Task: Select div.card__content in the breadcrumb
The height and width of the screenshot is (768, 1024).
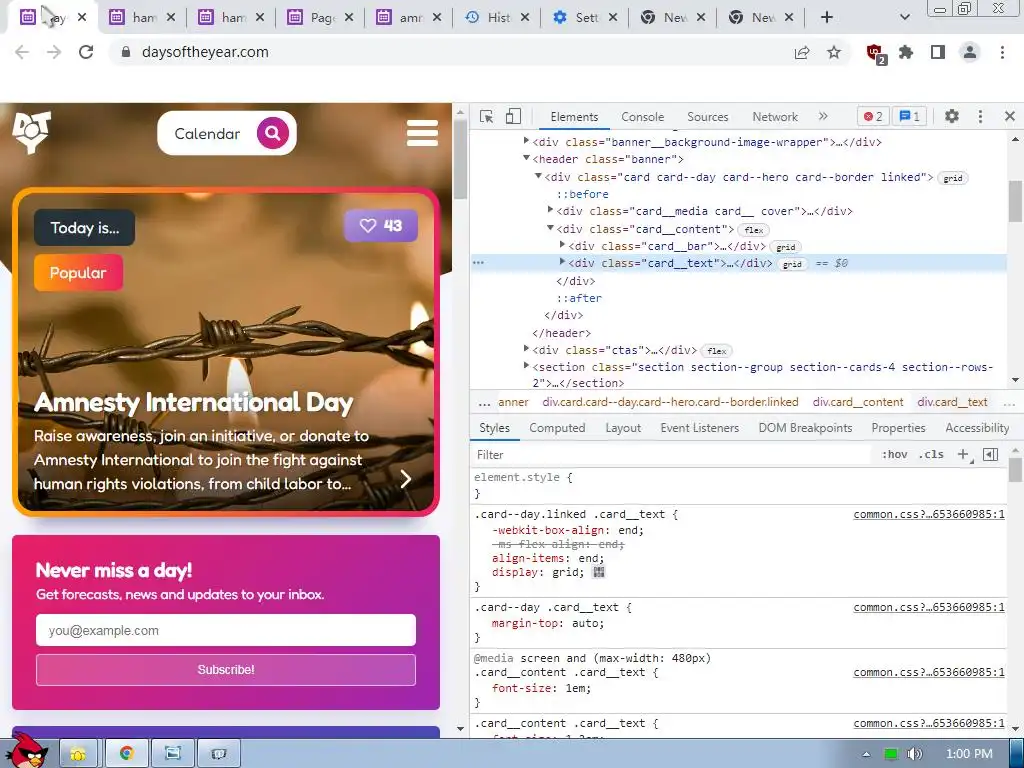Action: (x=857, y=402)
